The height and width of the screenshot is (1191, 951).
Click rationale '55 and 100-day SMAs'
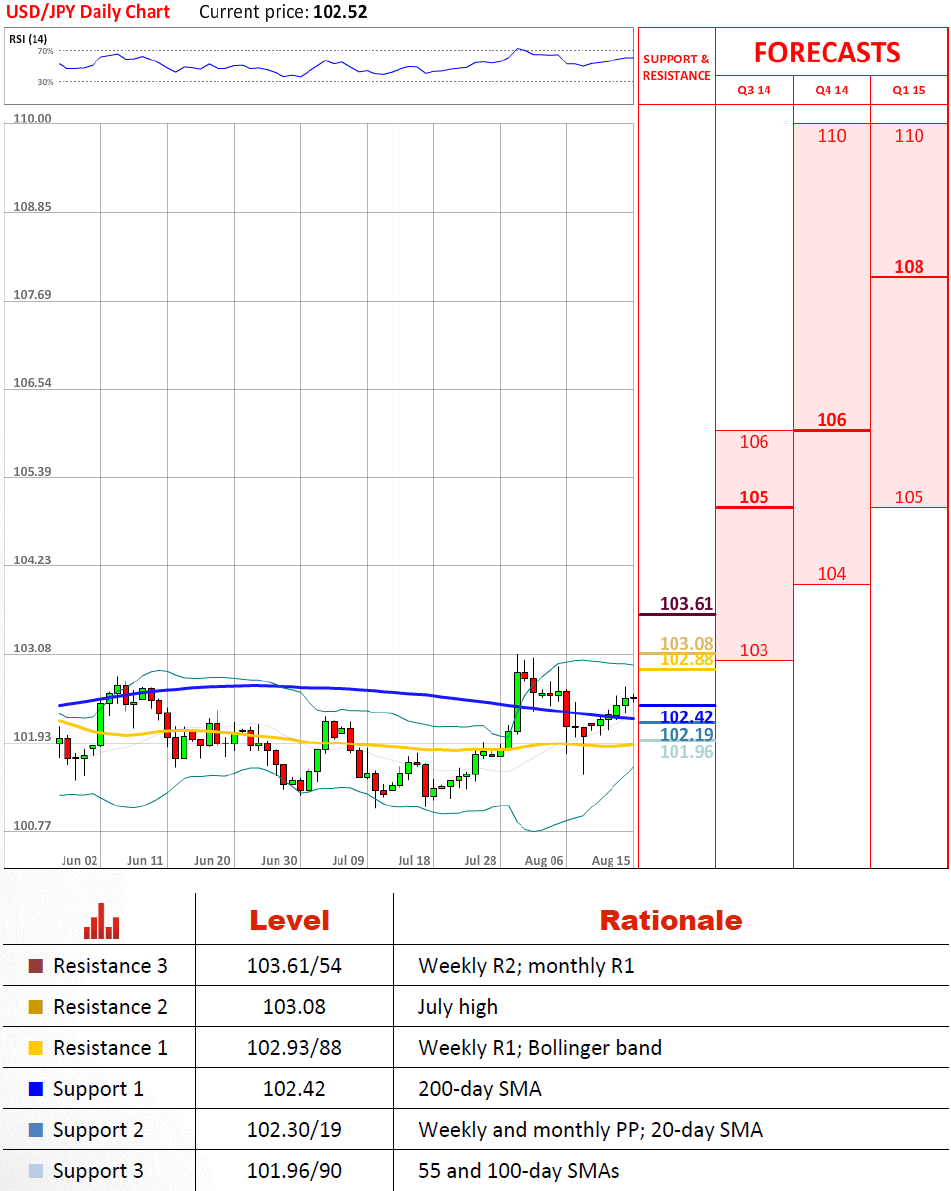pos(518,1171)
